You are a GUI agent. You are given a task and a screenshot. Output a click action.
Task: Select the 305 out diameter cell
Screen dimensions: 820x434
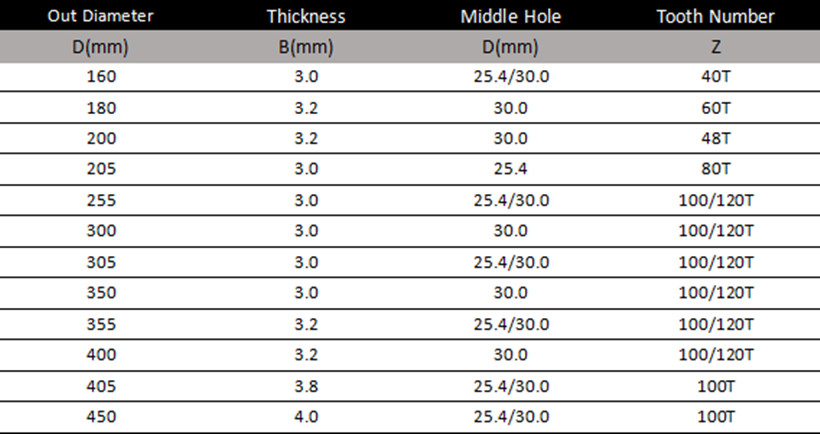(101, 262)
